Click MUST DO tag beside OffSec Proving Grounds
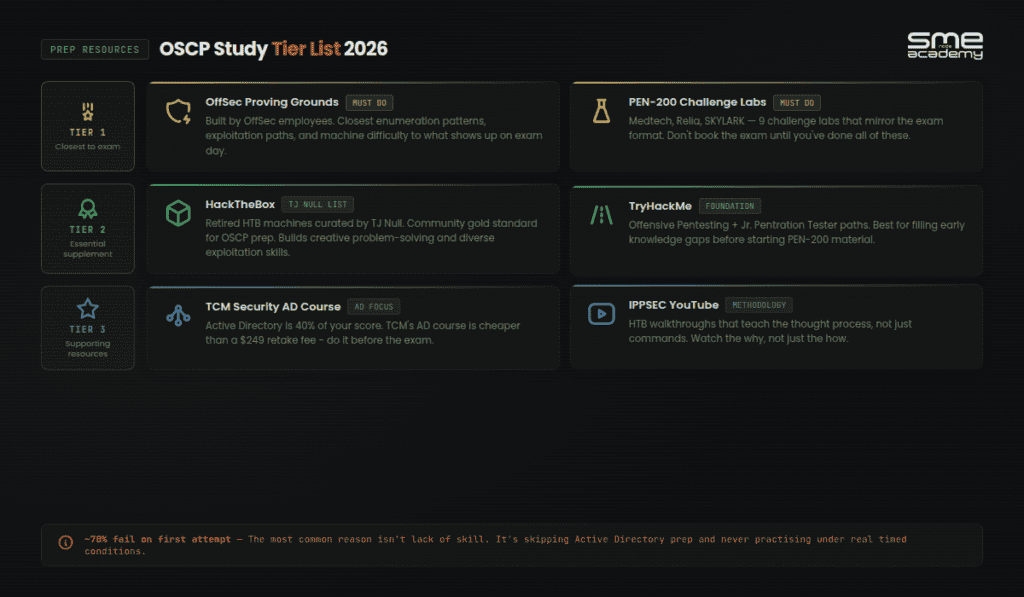The width and height of the screenshot is (1024, 597). click(369, 103)
